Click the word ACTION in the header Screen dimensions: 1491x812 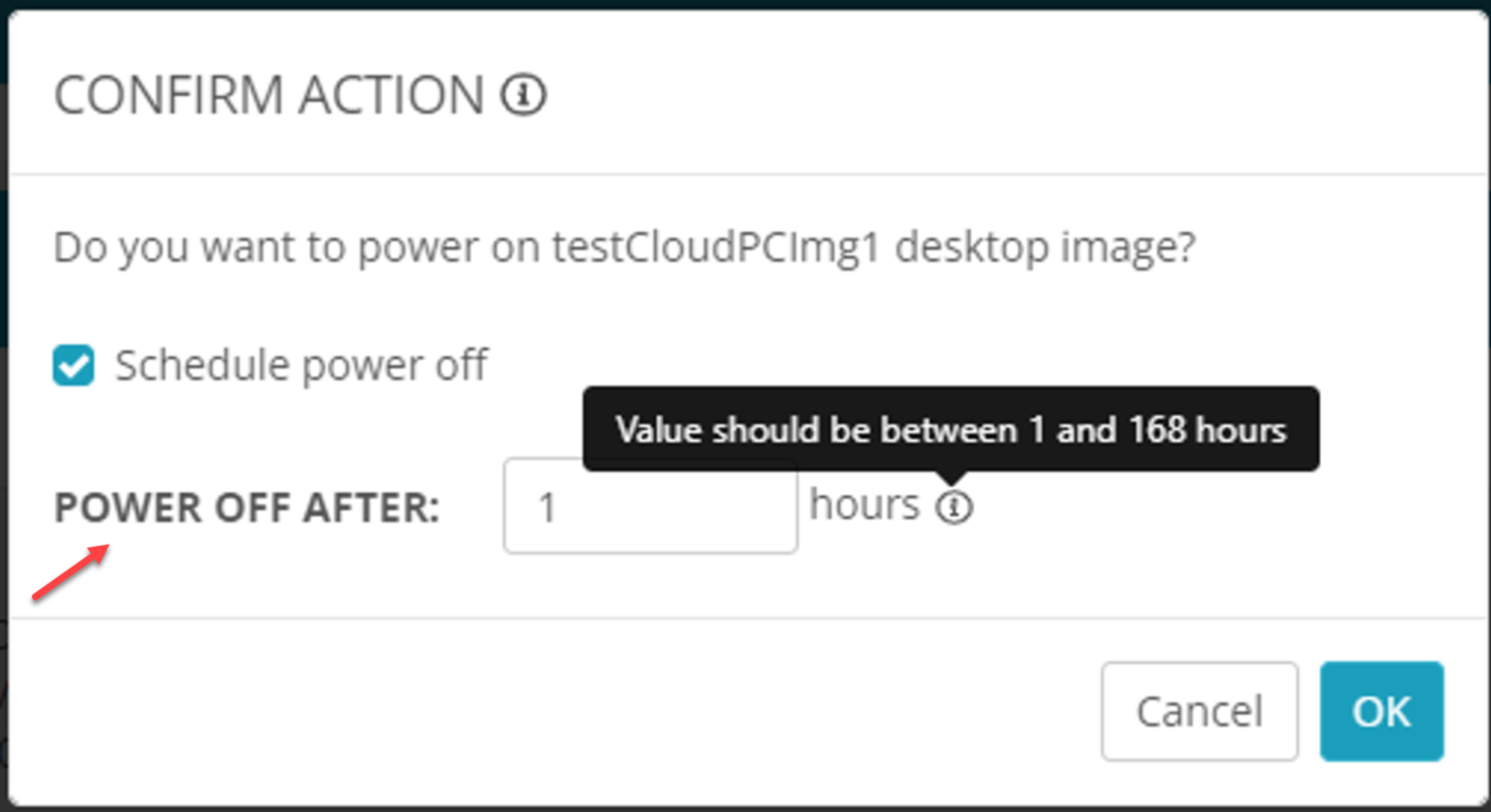coord(391,95)
